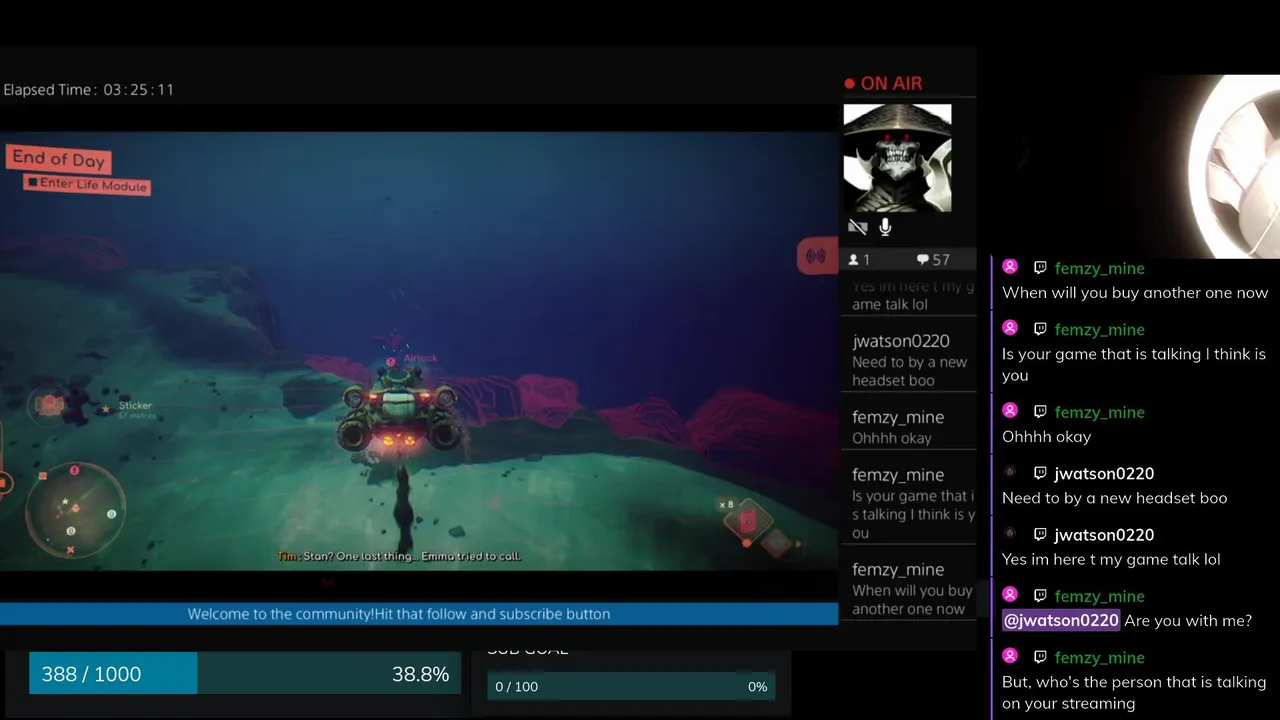Open femzy_mine above overlay 'Ohhhh okay'
This screenshot has width=1280, height=720.
(x=898, y=417)
